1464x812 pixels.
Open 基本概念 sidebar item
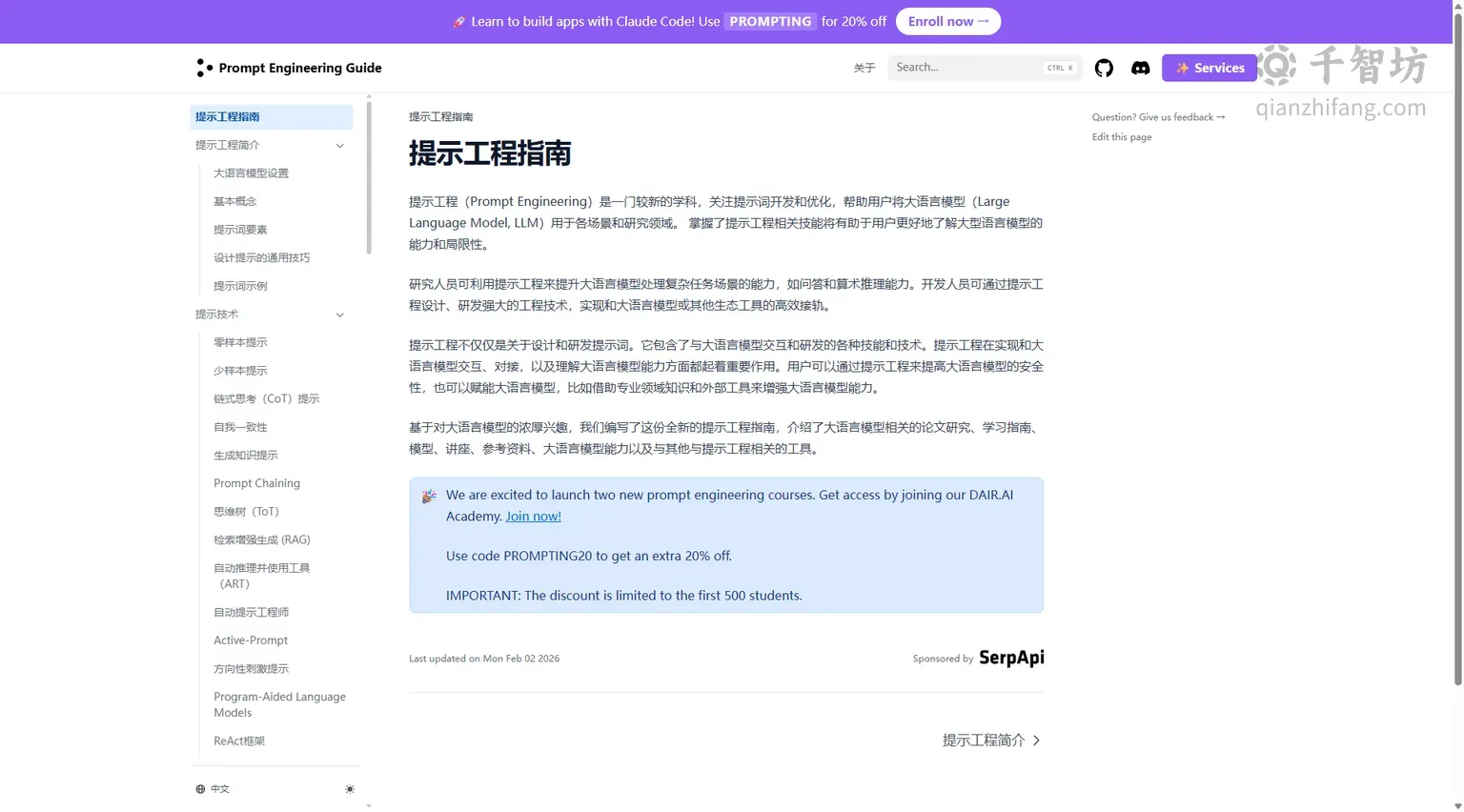click(235, 202)
